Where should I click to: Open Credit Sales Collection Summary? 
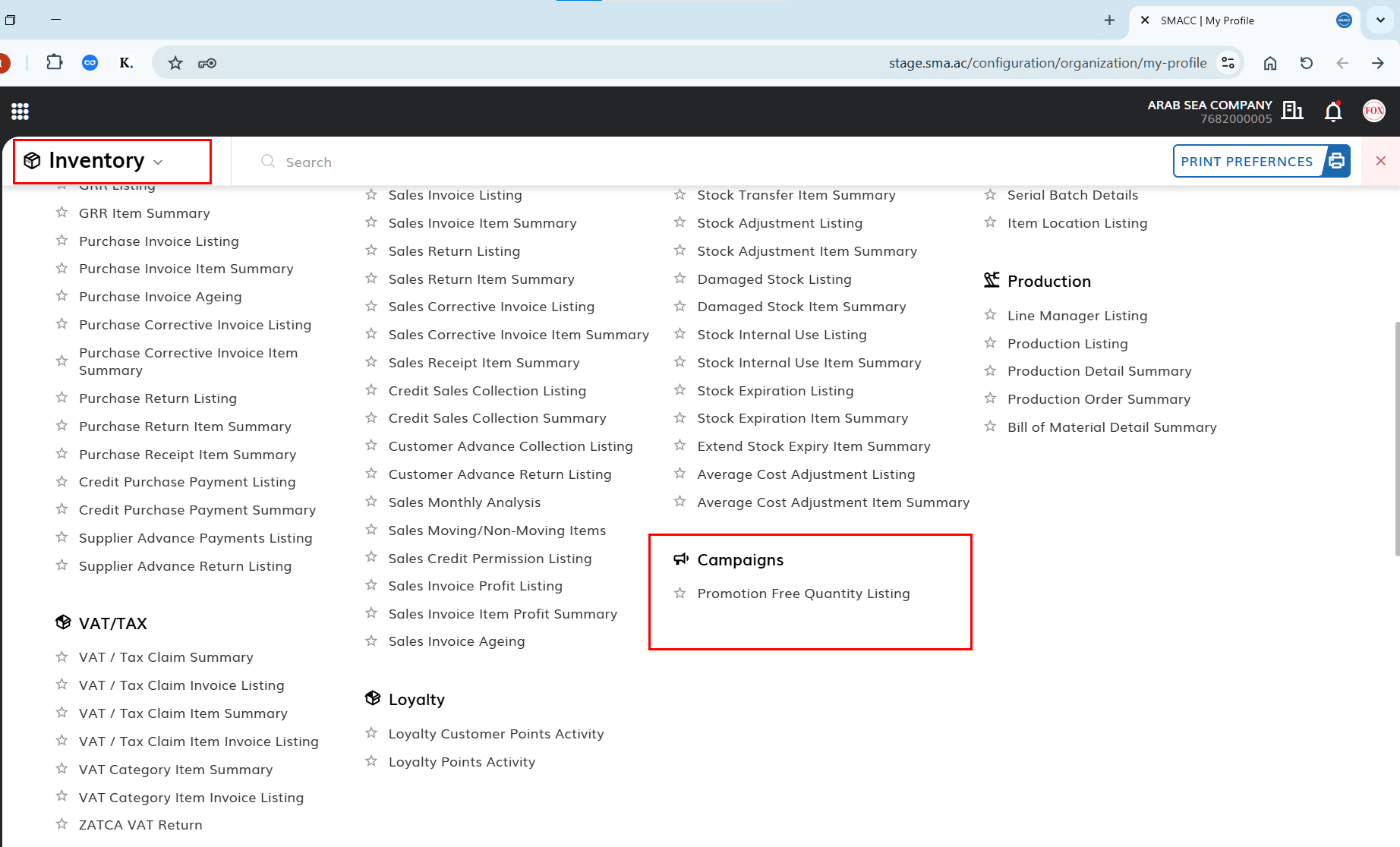pos(497,418)
